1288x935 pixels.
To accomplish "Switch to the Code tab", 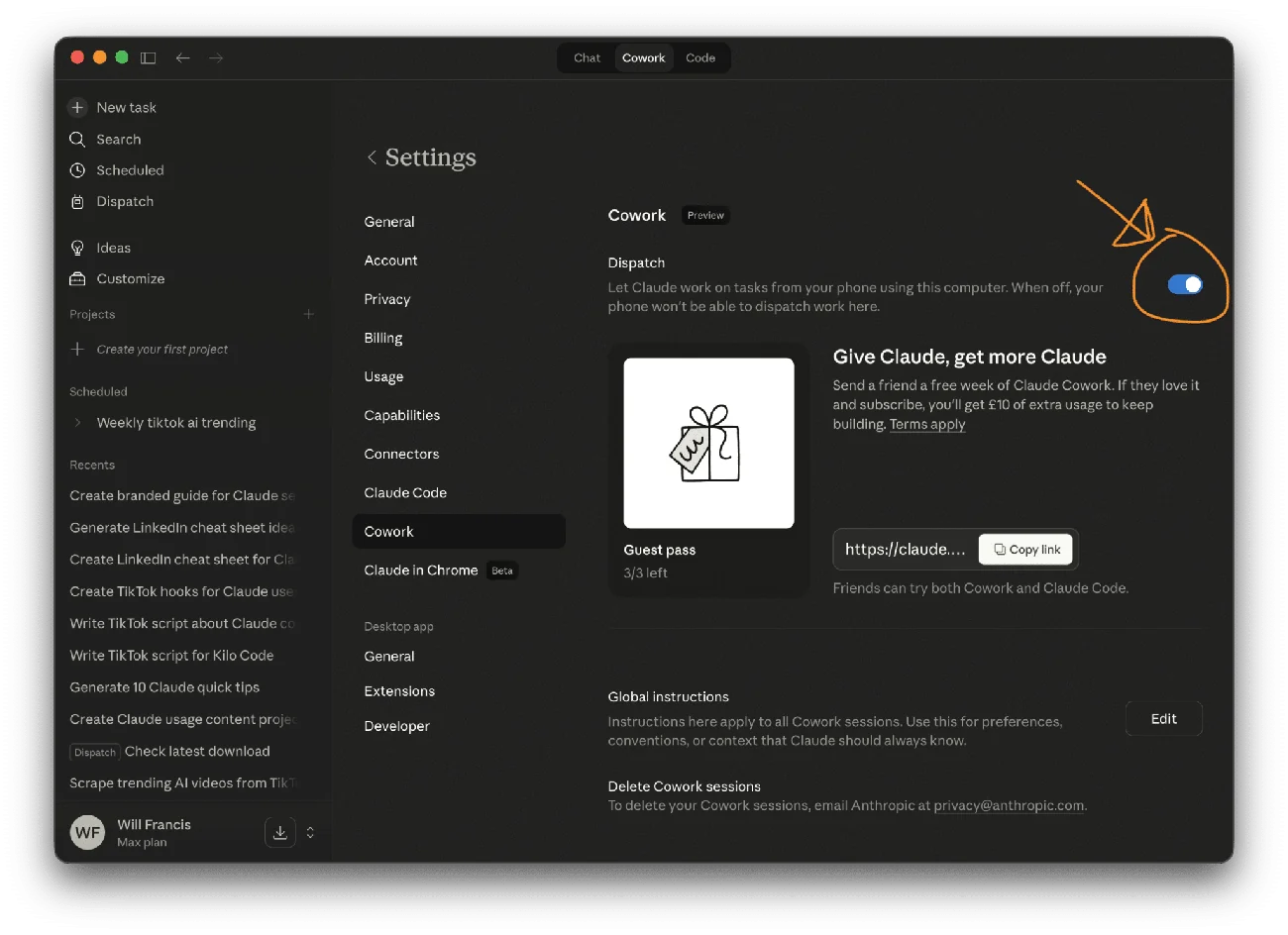I will pos(700,58).
